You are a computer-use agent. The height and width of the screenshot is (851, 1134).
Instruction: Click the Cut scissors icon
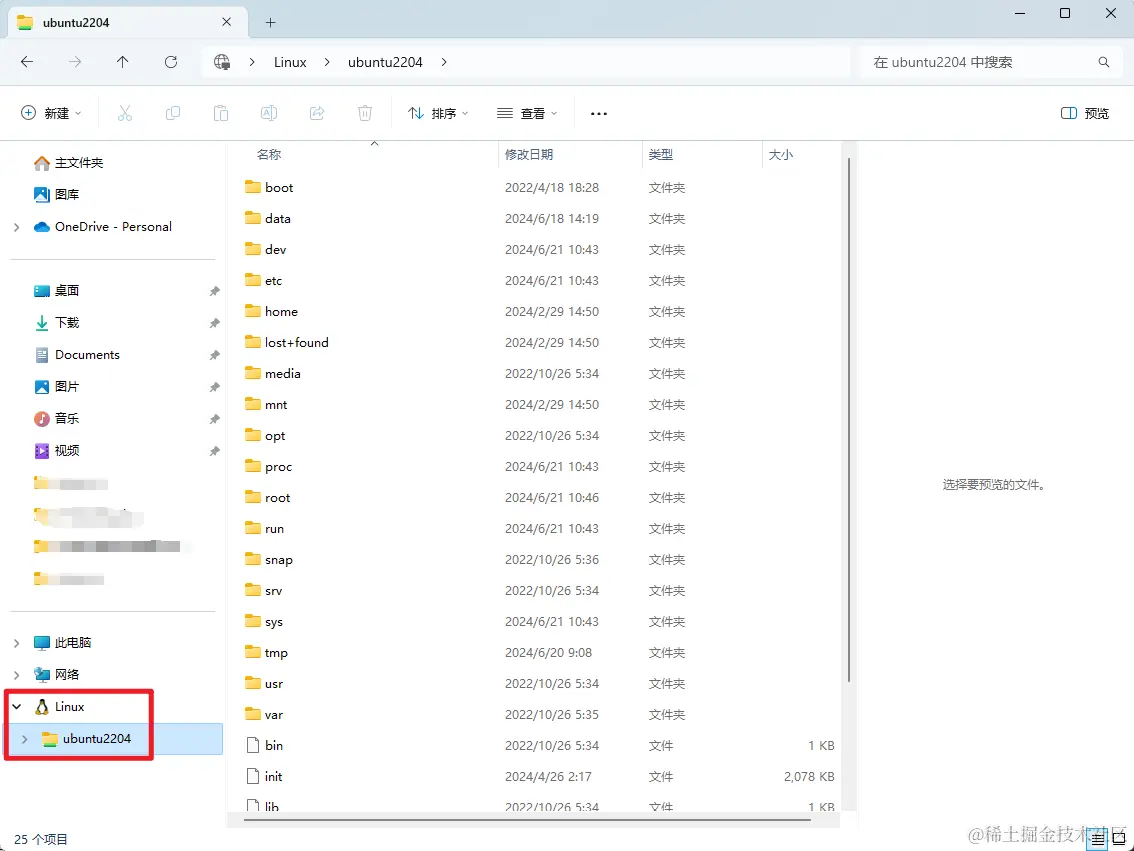(125, 113)
